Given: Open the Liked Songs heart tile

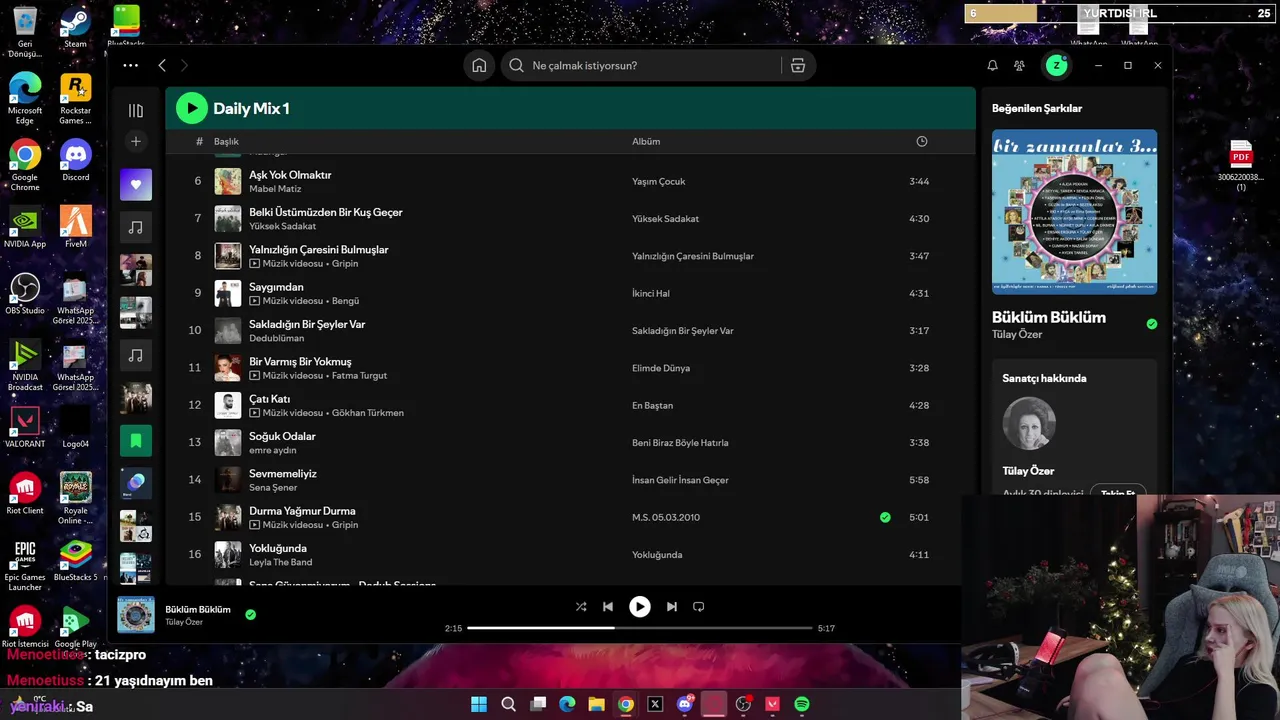Looking at the screenshot, I should pos(136,184).
